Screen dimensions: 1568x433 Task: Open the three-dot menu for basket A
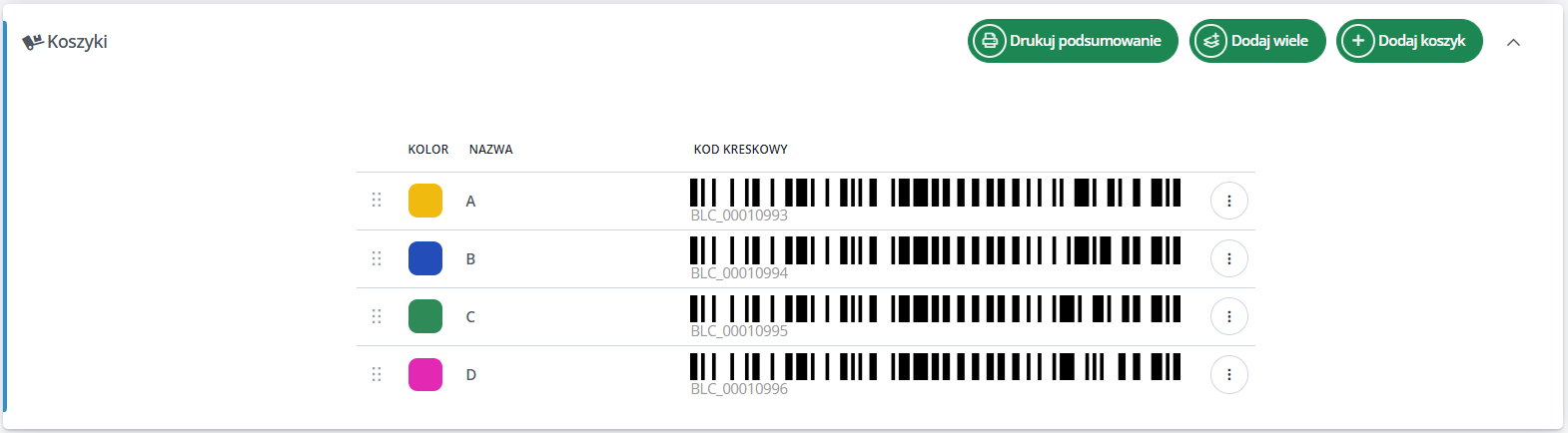pyautogui.click(x=1228, y=201)
